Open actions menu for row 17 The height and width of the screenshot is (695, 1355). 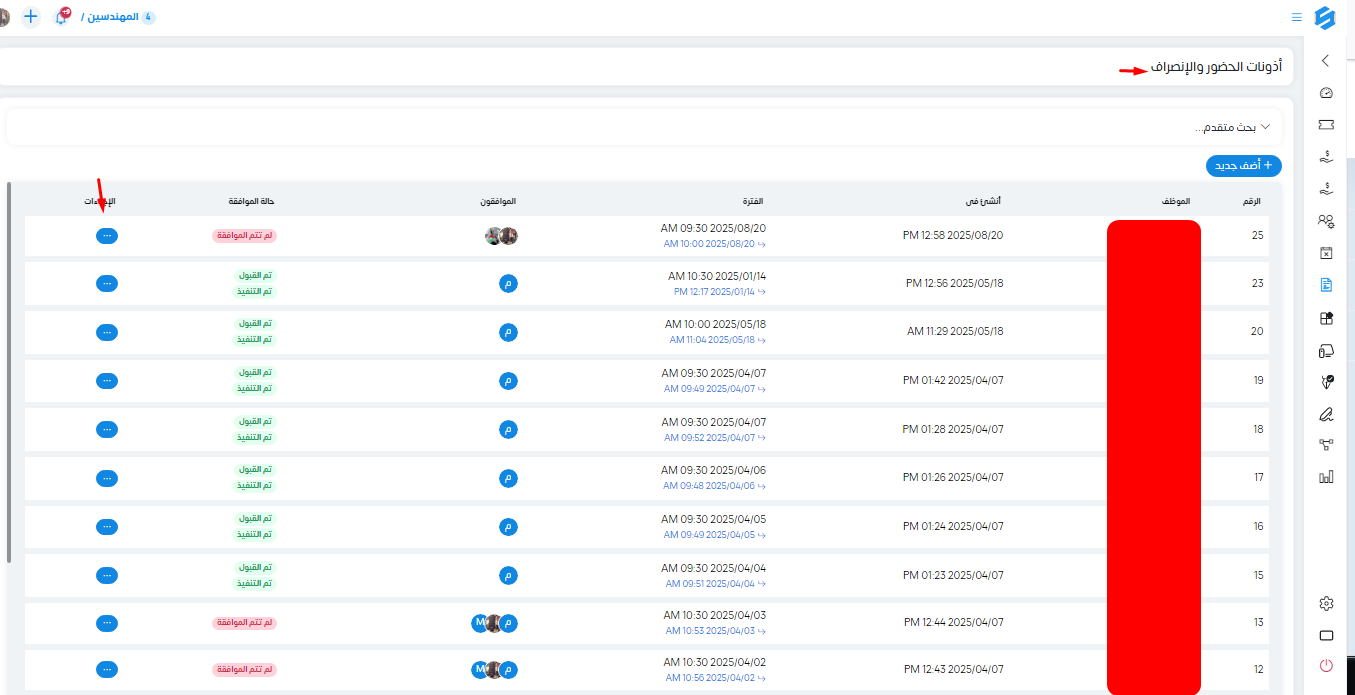(x=107, y=478)
